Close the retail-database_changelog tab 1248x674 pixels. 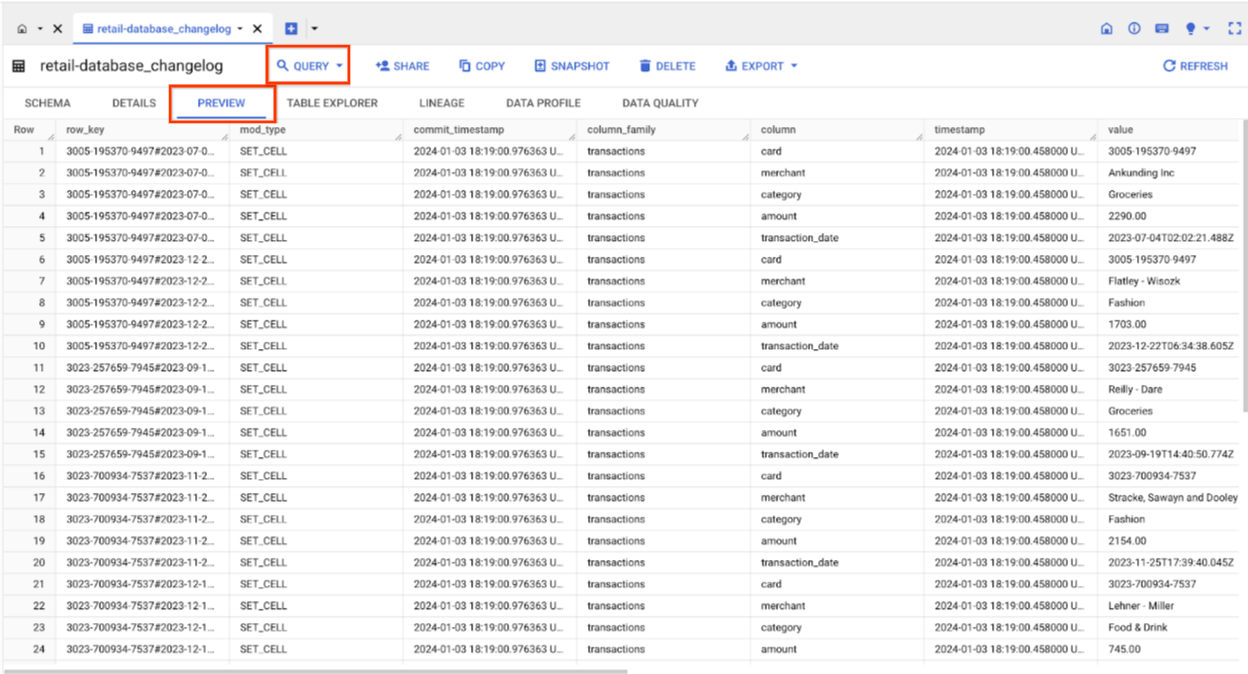(259, 29)
